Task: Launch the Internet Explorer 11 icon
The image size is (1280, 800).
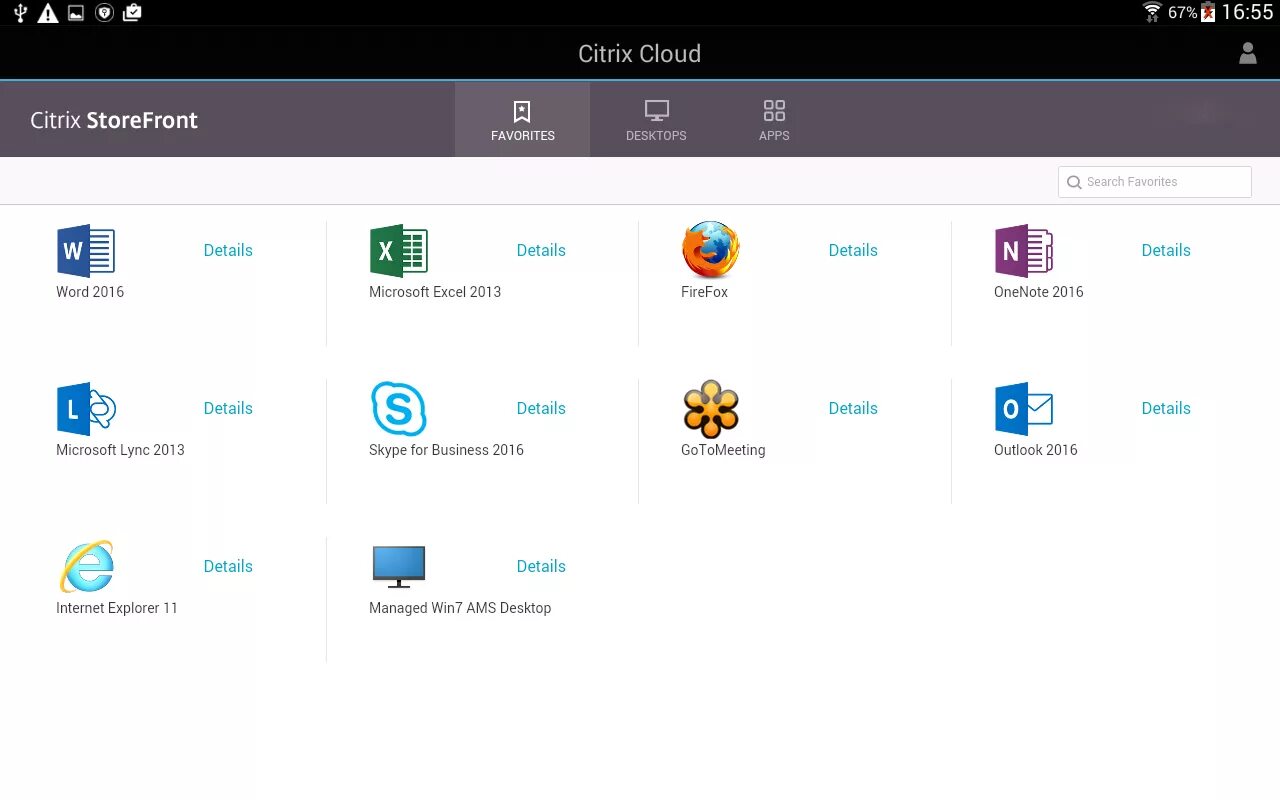Action: pos(86,566)
